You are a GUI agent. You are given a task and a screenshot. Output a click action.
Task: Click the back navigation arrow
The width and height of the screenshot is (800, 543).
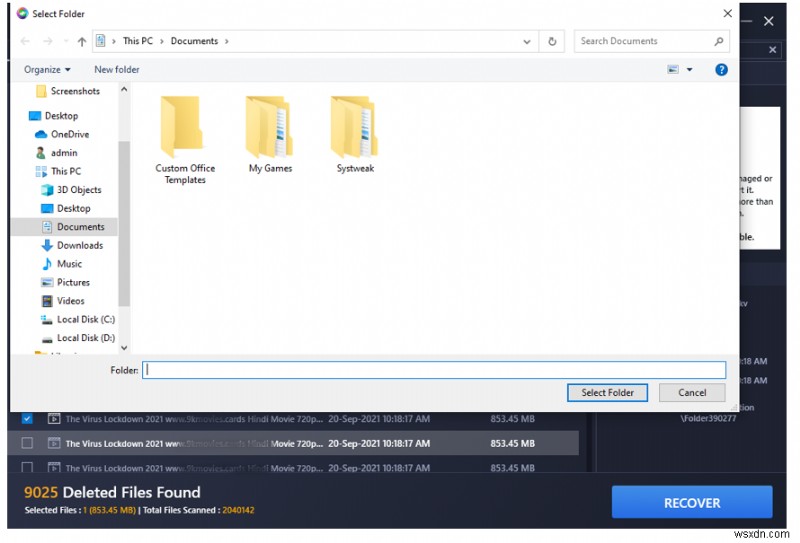click(x=25, y=41)
